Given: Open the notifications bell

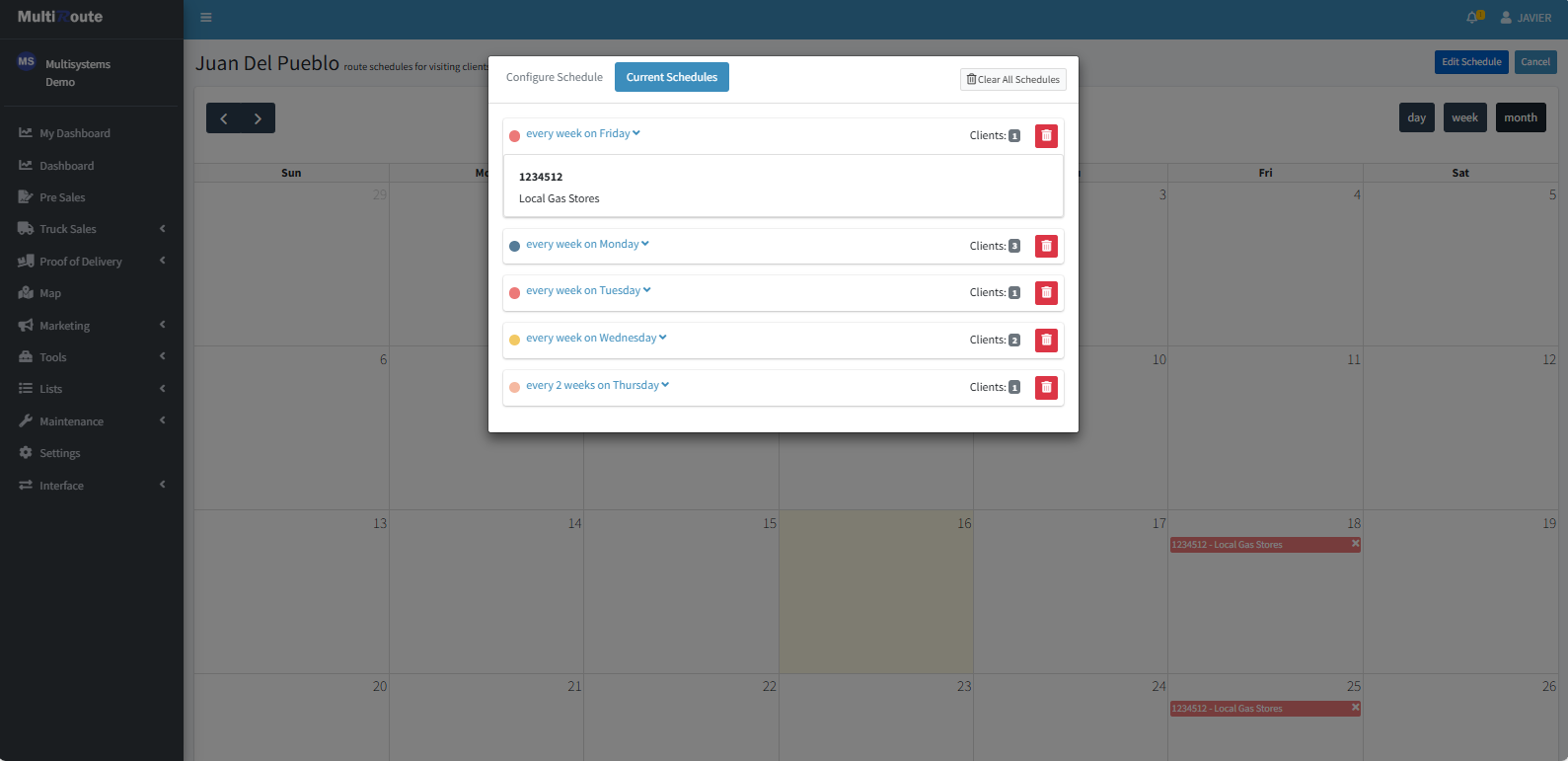Looking at the screenshot, I should [x=1473, y=18].
